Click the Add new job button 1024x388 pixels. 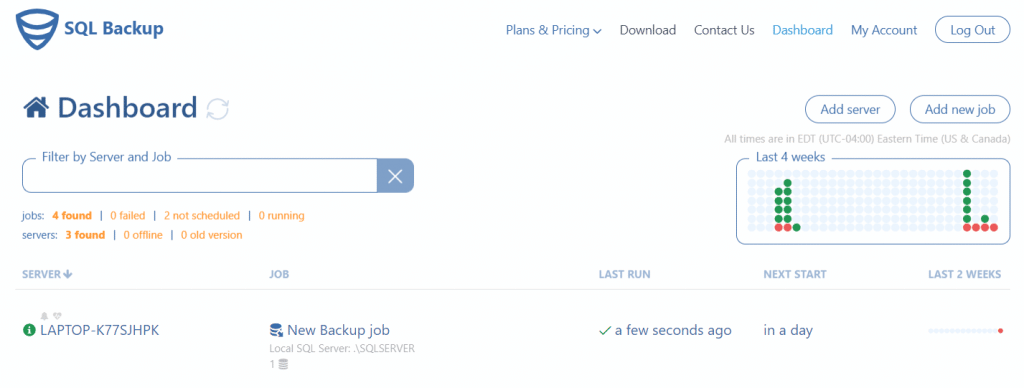pyautogui.click(x=960, y=109)
